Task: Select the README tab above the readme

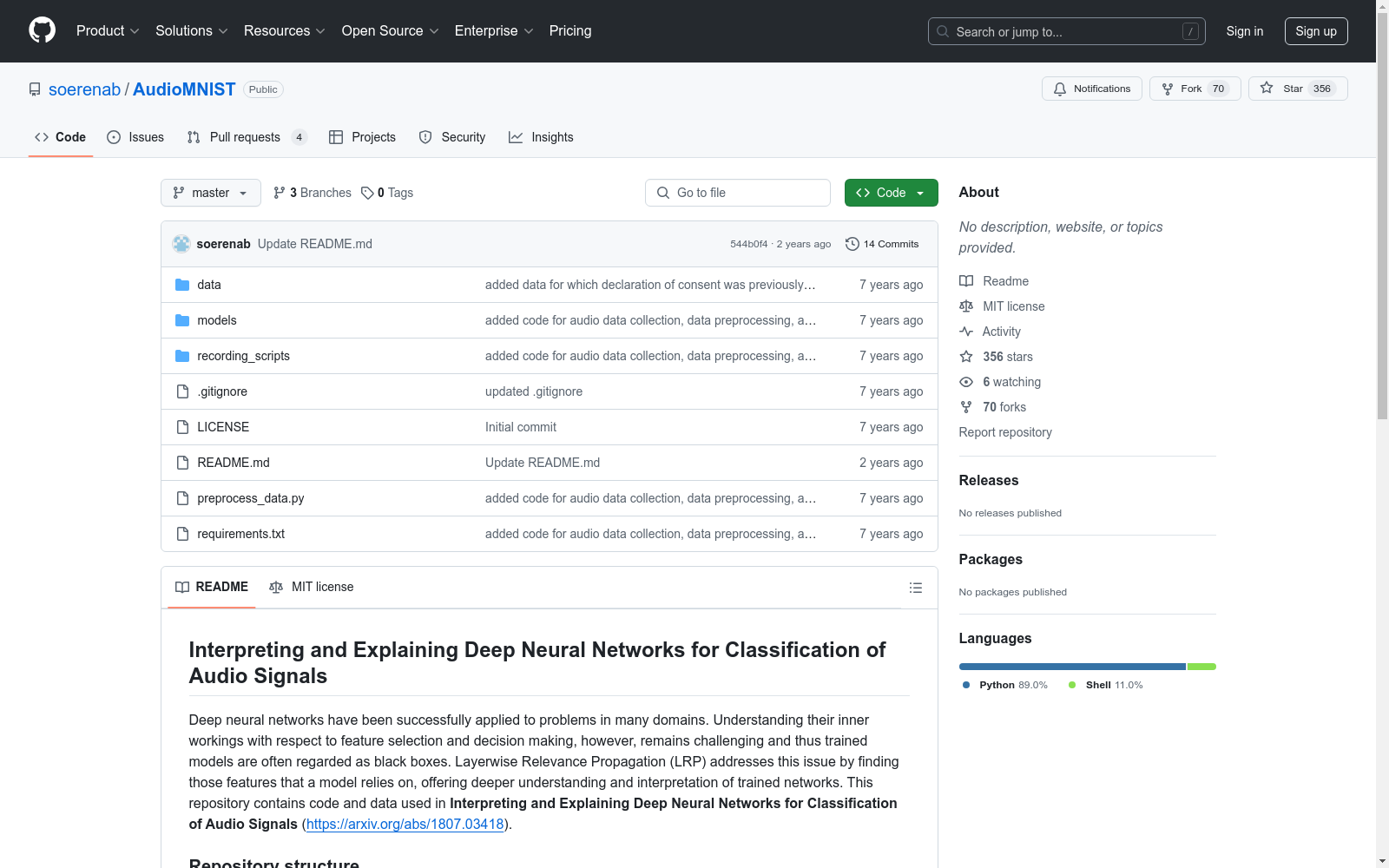Action: tap(212, 587)
